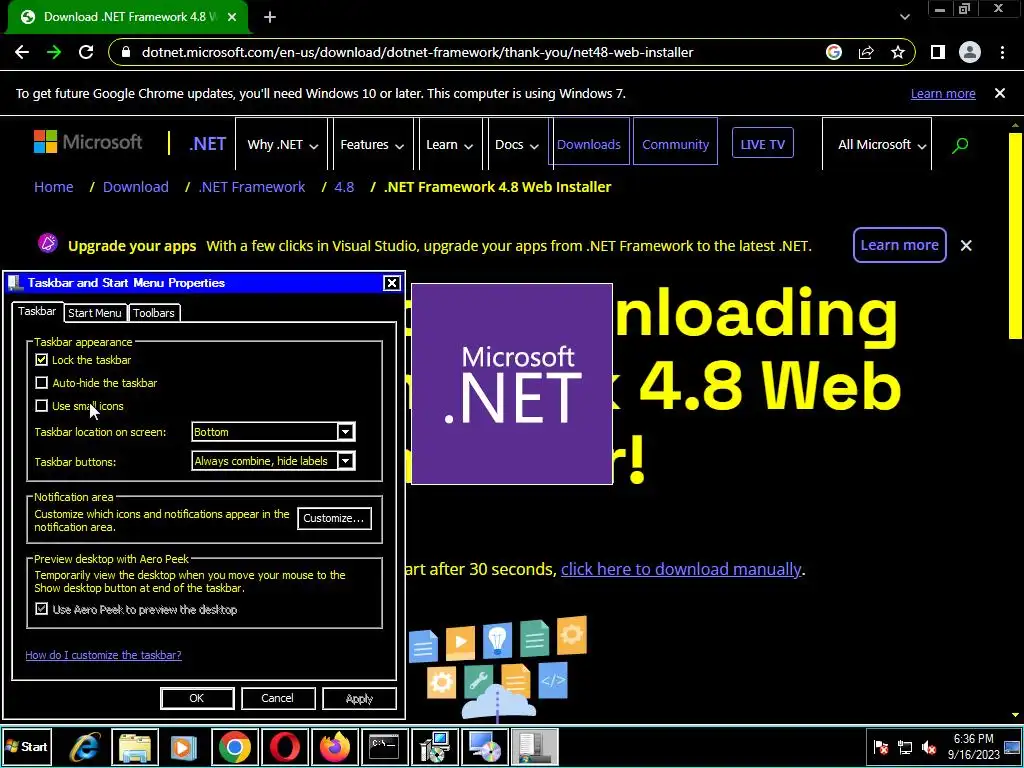
Task: Open Downloads nav item
Action: (588, 144)
